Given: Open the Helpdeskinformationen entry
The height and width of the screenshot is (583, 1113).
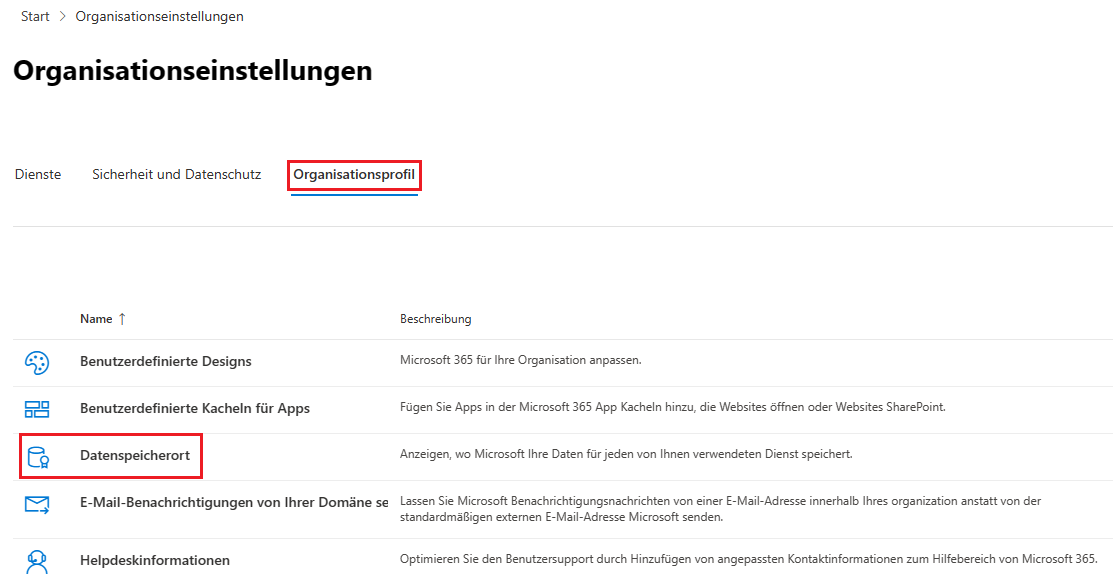Looking at the screenshot, I should click(x=155, y=561).
